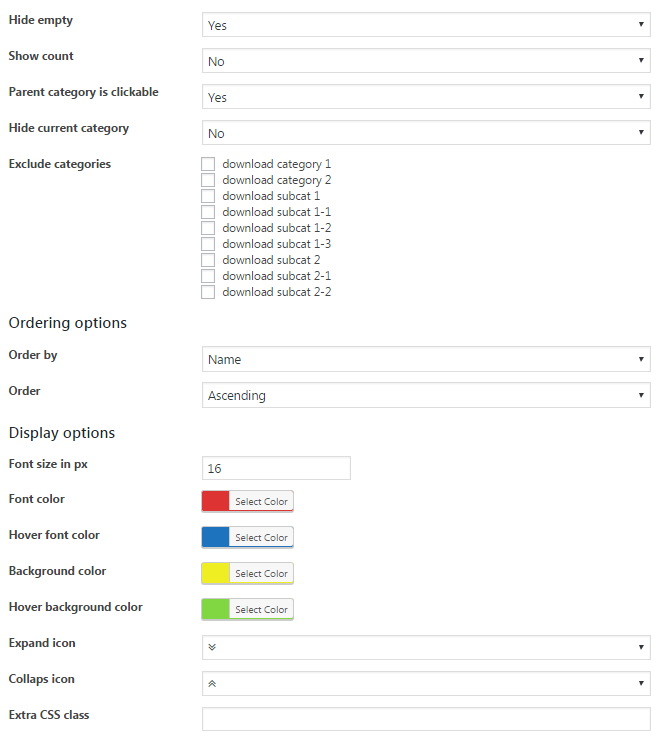This screenshot has width=669, height=746.
Task: Open the Hide empty dropdown
Action: 426,25
